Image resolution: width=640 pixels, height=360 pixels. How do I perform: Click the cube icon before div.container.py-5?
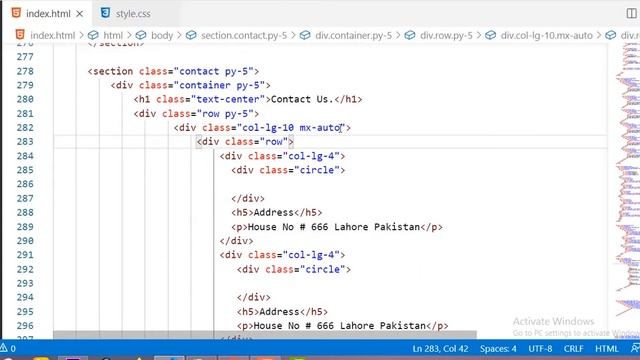tap(305, 36)
